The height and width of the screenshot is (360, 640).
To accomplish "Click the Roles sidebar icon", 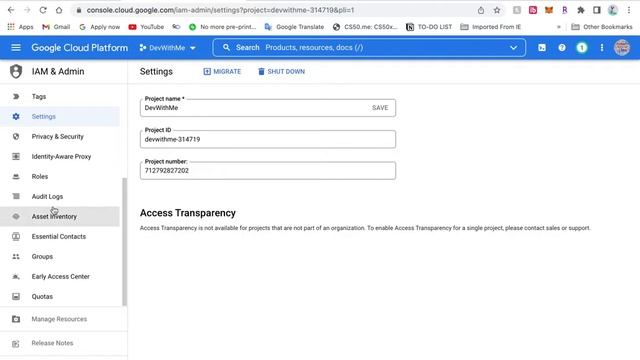I will [16, 176].
